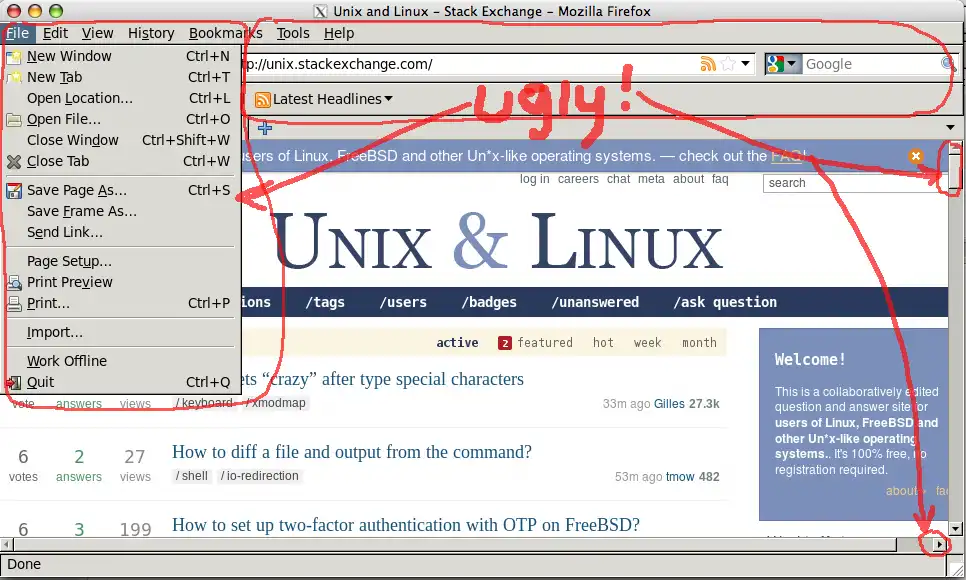The image size is (966, 580).
Task: Open the History menu
Action: pos(151,33)
